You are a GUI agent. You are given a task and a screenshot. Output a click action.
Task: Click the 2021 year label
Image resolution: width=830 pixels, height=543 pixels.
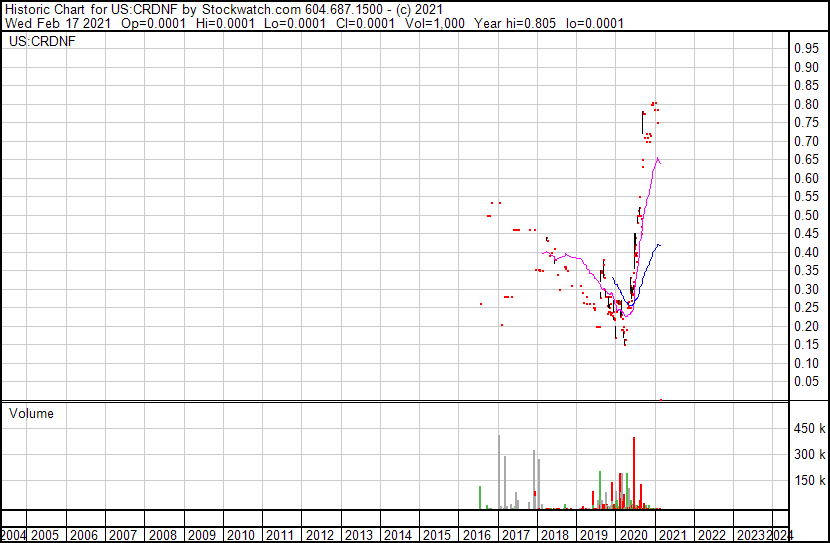point(673,535)
